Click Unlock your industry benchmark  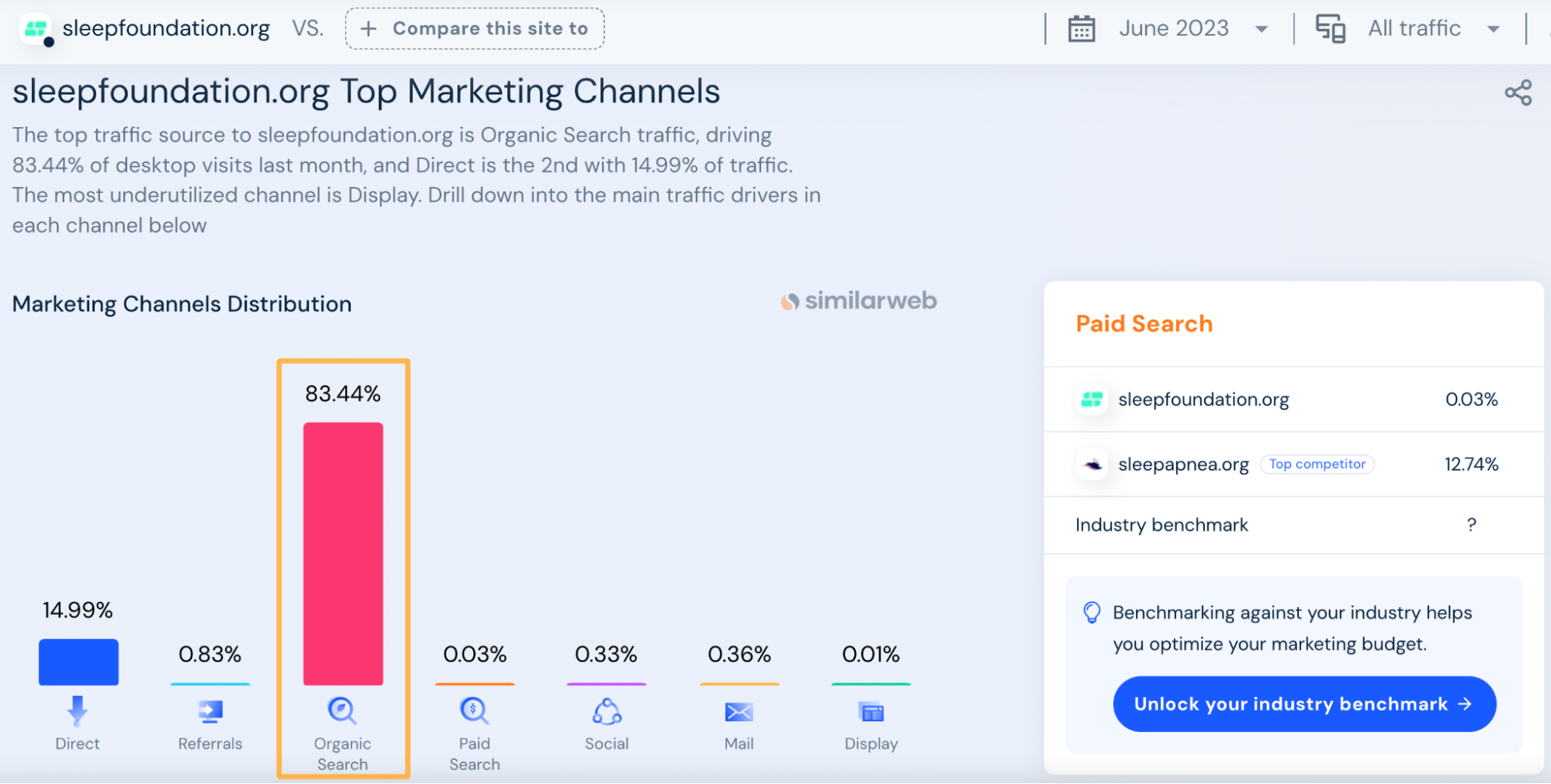pyautogui.click(x=1303, y=703)
